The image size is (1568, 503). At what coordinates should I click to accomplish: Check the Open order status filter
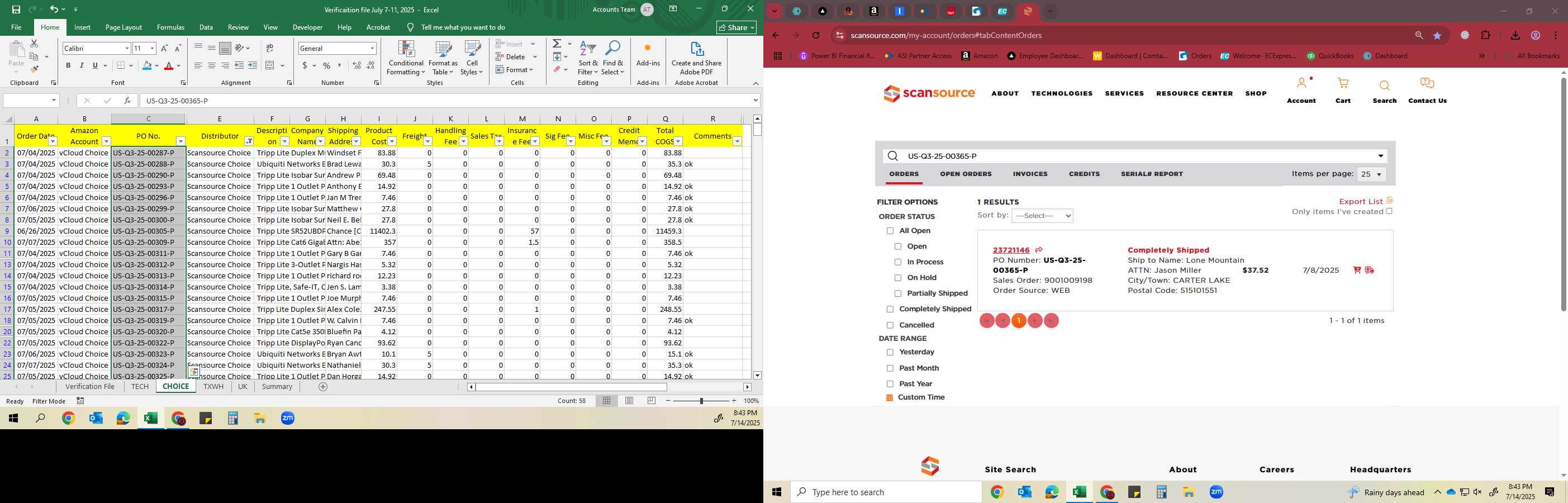(x=897, y=246)
